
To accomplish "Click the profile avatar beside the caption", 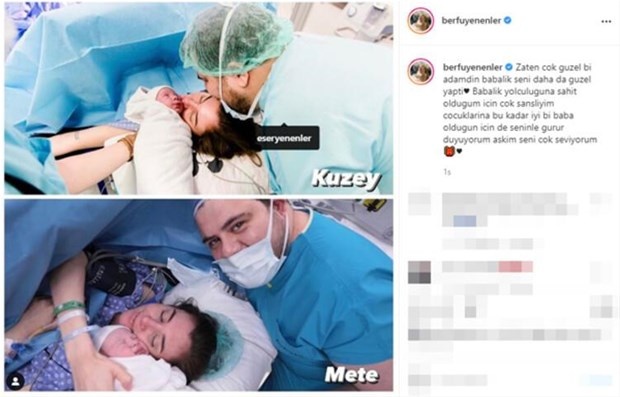I will click(x=421, y=72).
